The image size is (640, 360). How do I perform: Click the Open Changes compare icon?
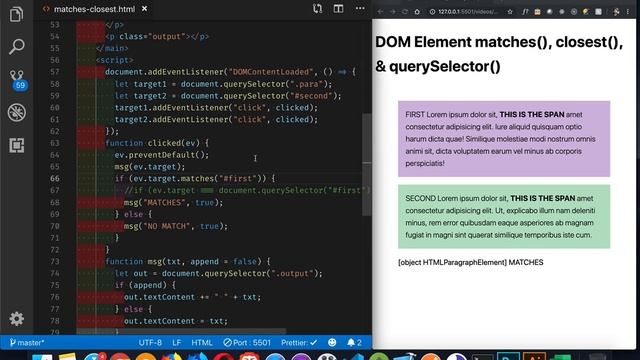tap(317, 9)
